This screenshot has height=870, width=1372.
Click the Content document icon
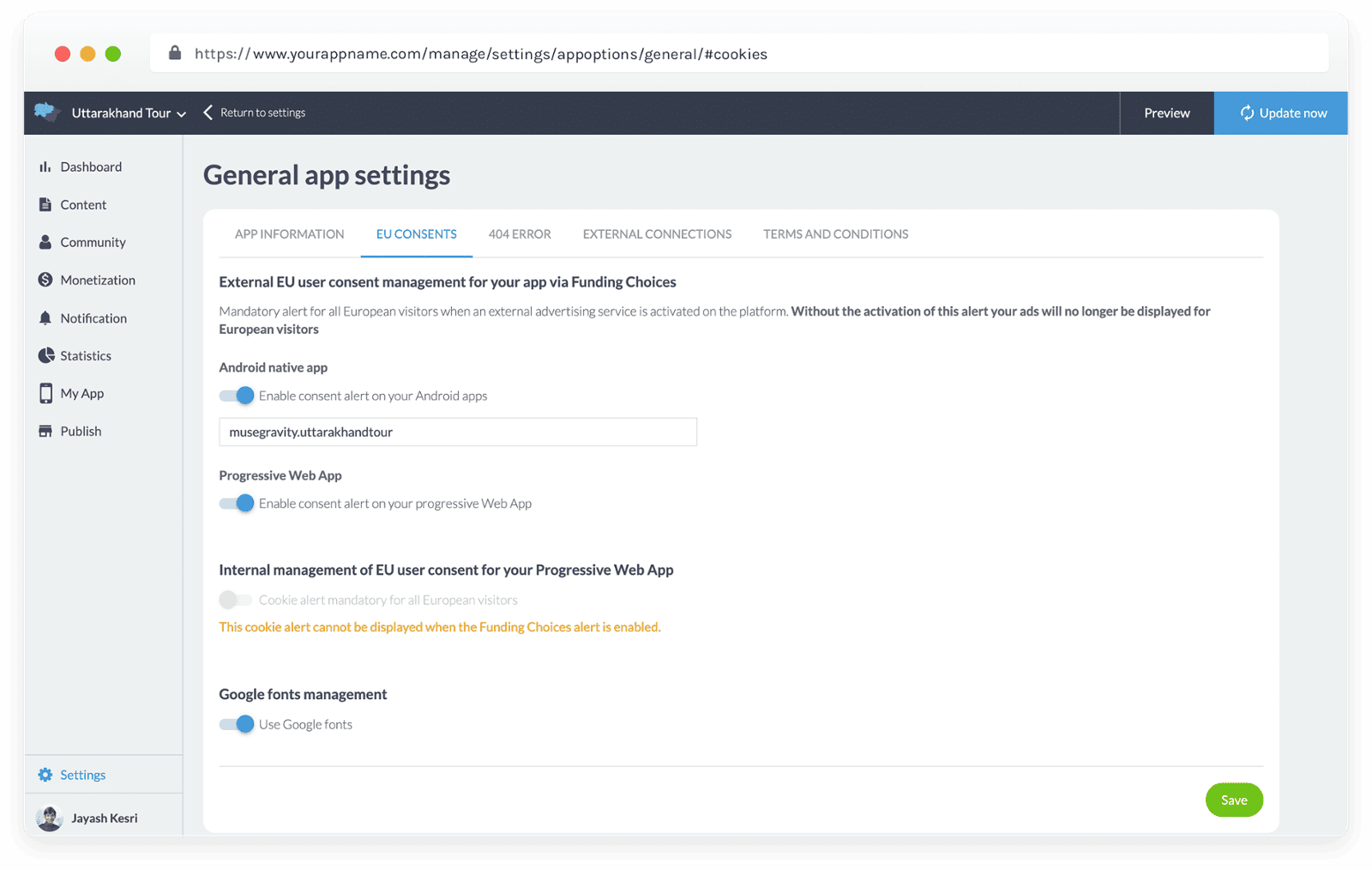[x=45, y=205]
